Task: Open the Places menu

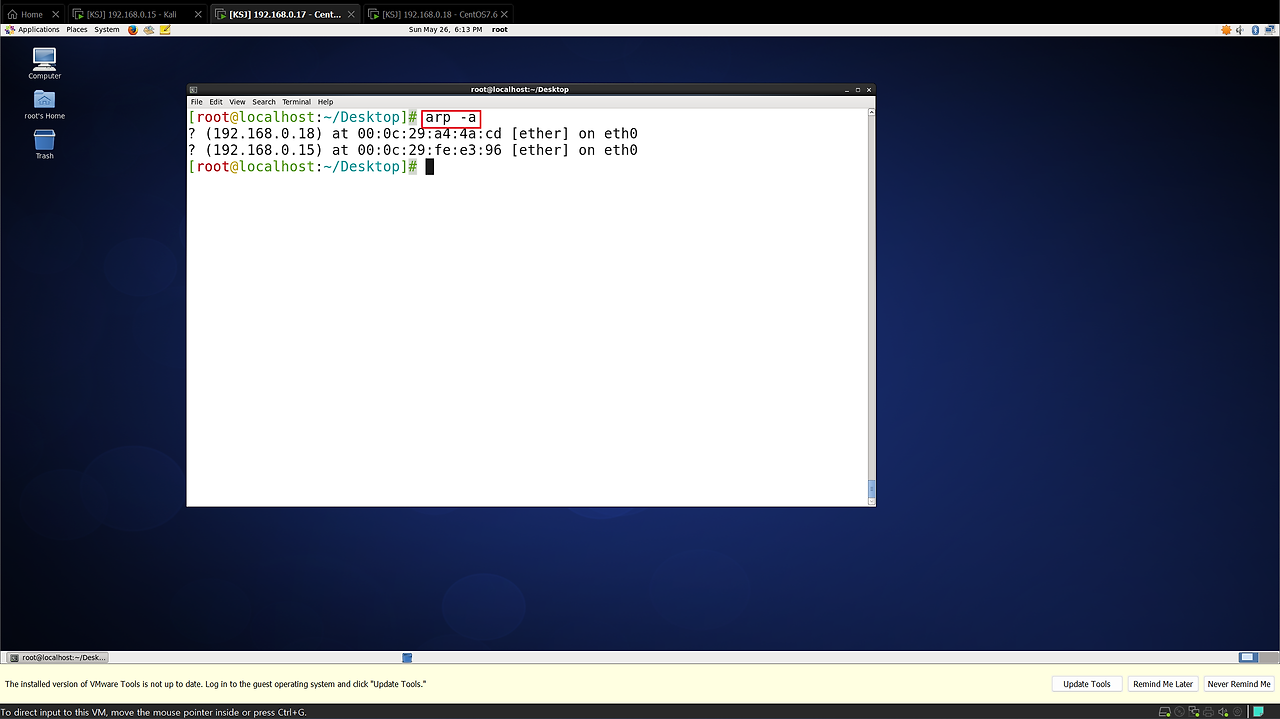Action: [77, 30]
